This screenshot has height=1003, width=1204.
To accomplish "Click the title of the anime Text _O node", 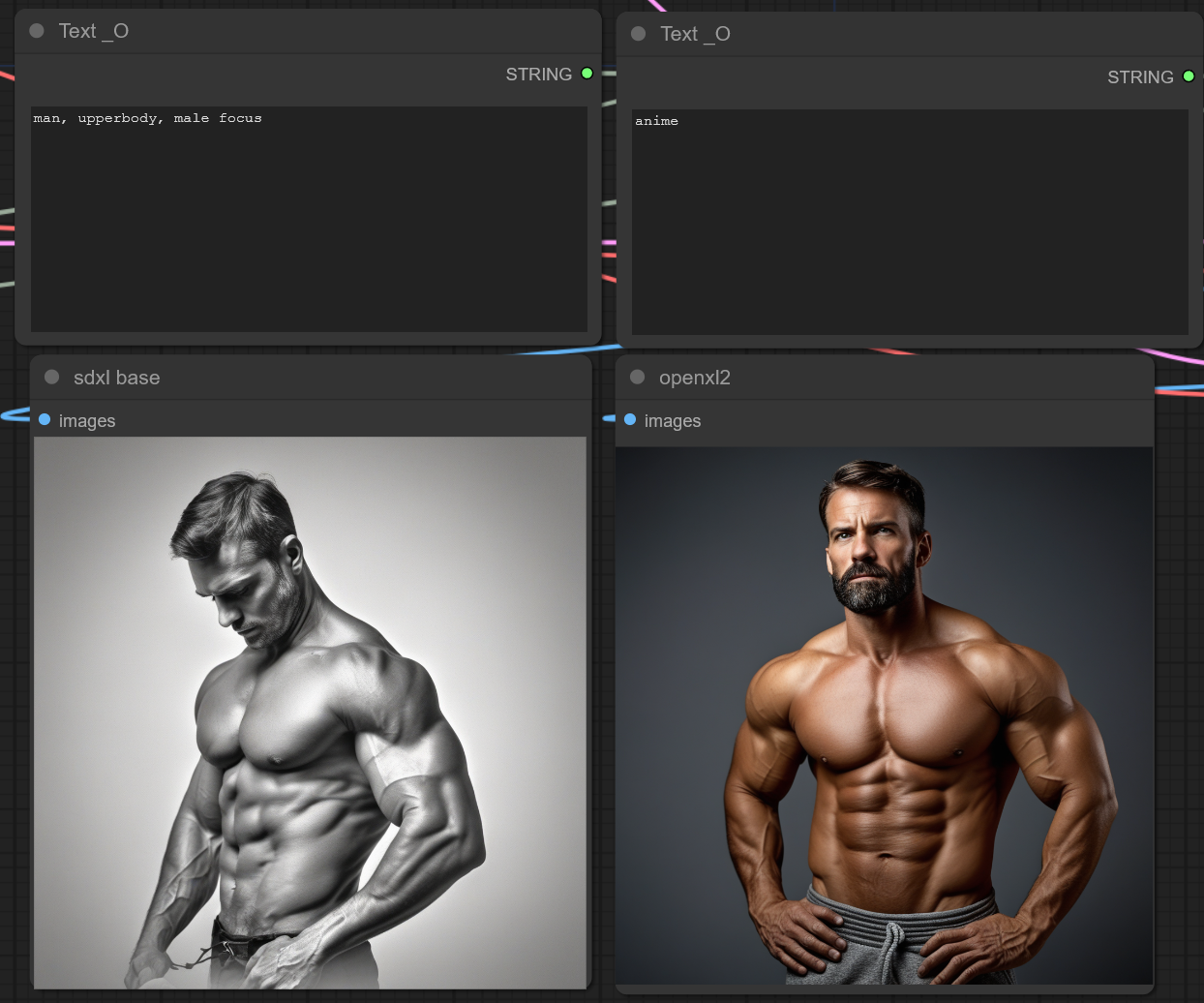I will [695, 34].
